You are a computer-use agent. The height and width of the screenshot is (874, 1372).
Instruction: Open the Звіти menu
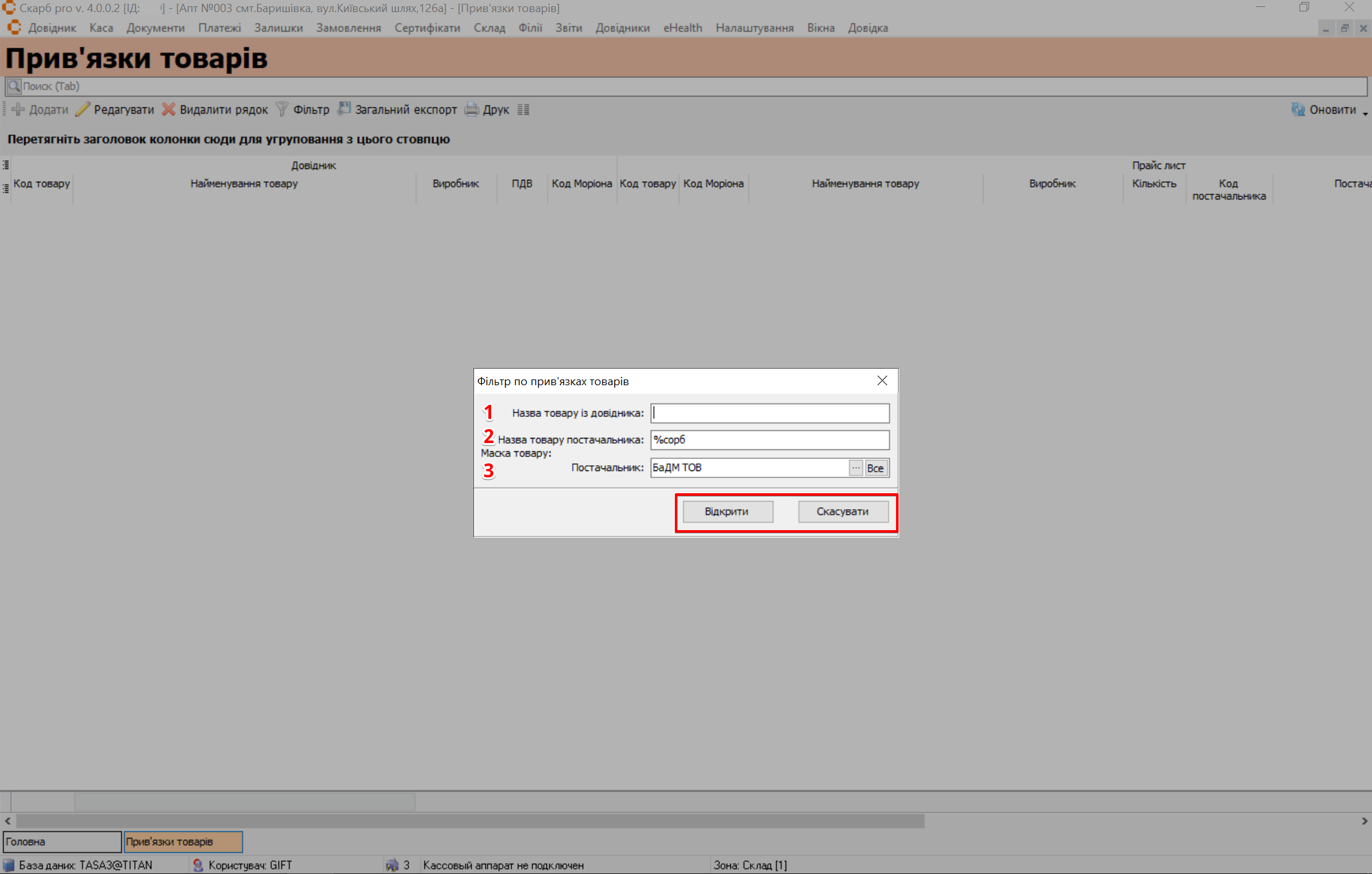point(568,28)
